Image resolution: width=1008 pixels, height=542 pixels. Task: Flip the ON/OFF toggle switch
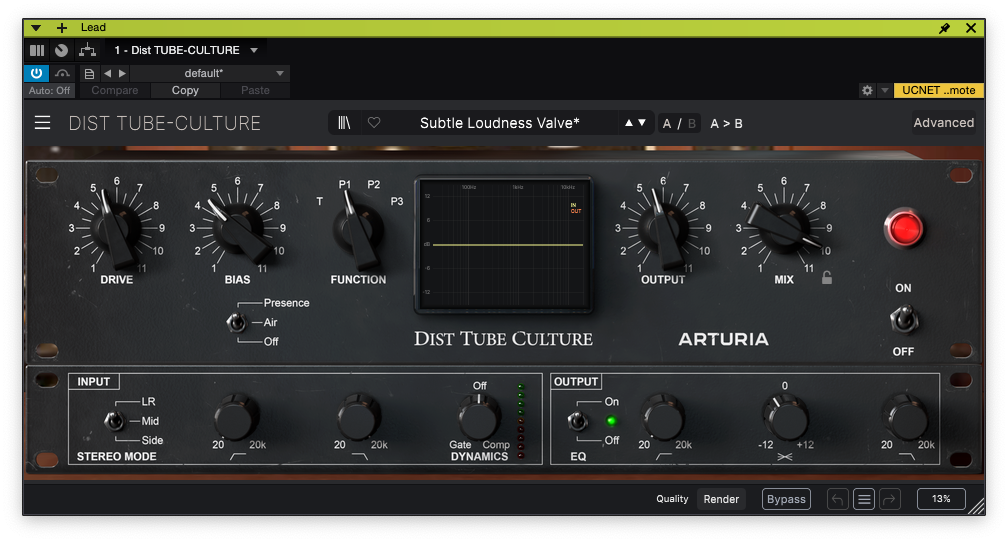(904, 320)
